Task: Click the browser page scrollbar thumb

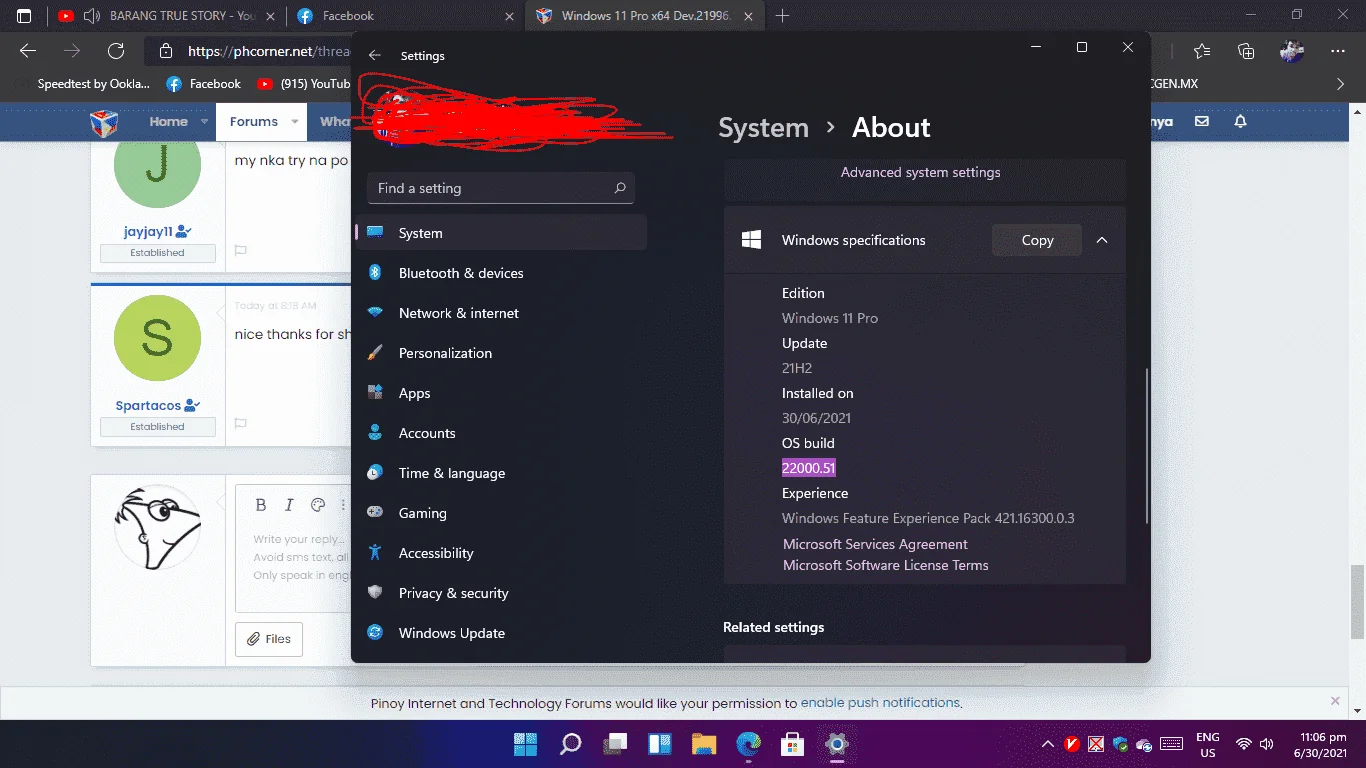Action: coord(1357,602)
